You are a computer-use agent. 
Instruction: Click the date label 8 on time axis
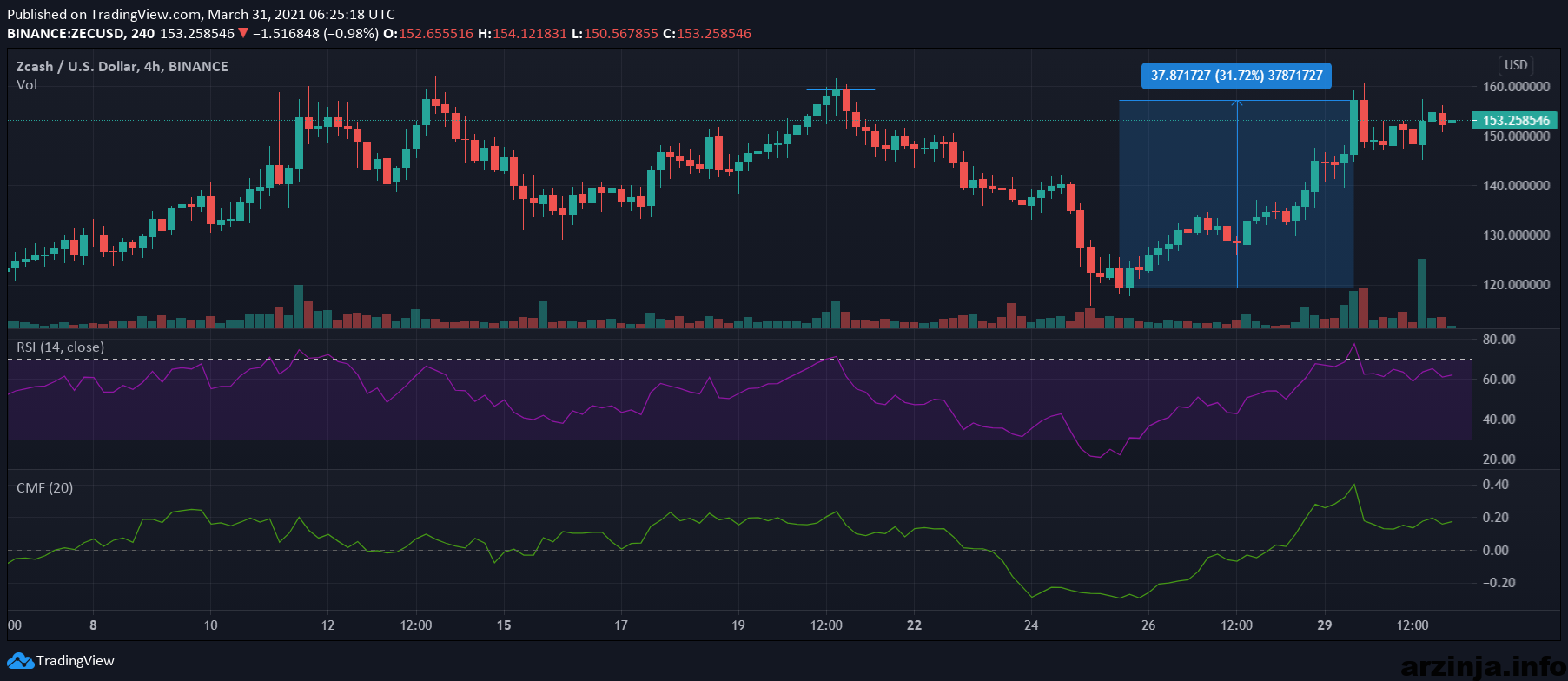pos(93,625)
